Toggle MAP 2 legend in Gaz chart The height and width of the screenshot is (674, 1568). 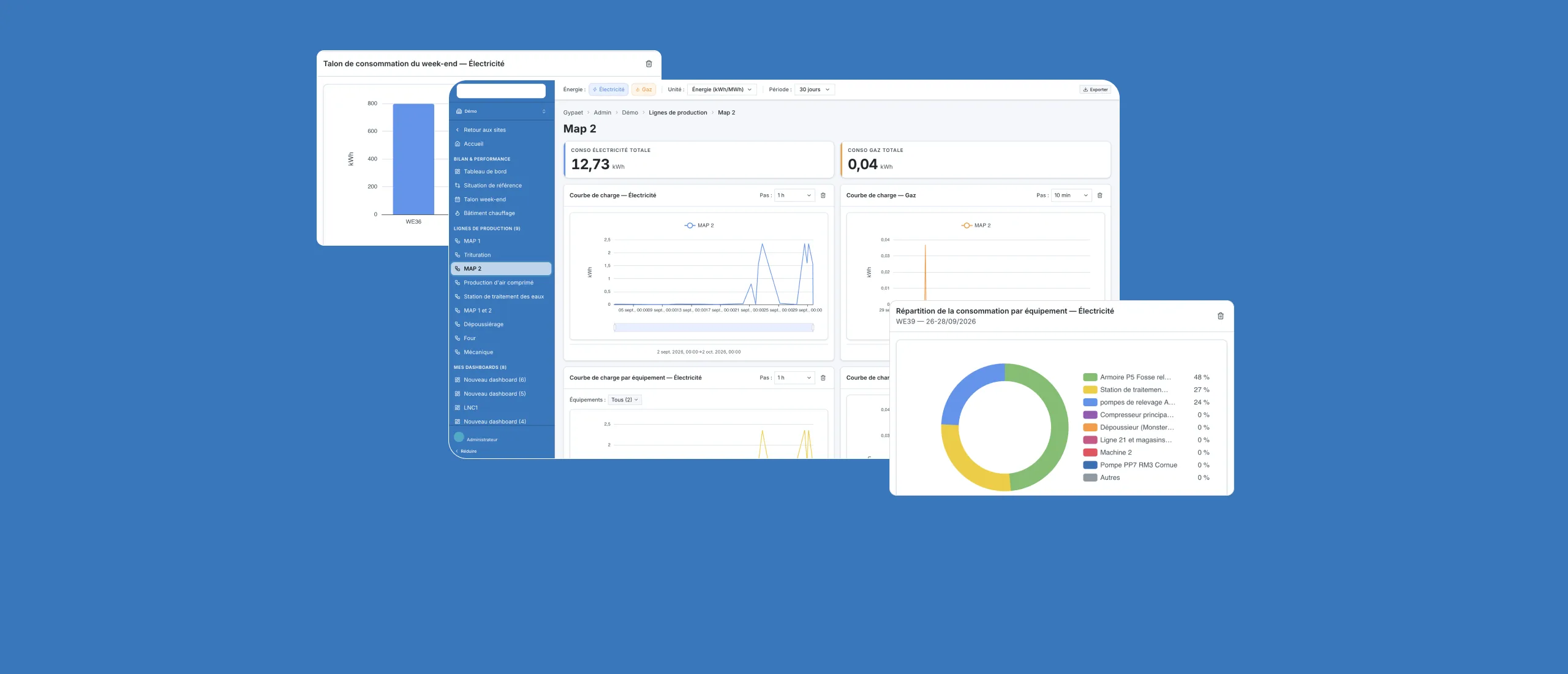[976, 225]
